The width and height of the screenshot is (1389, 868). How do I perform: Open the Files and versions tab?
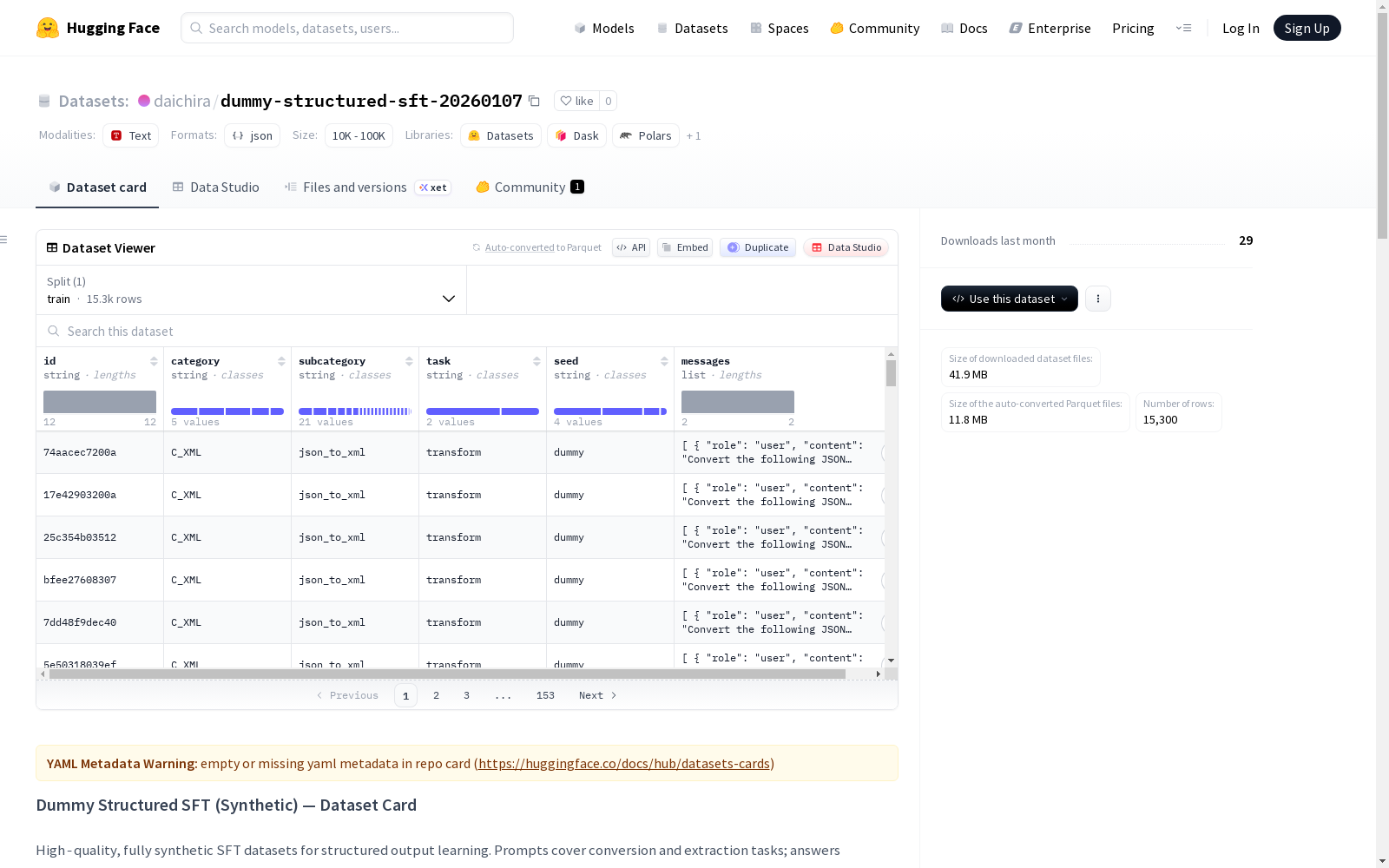click(x=367, y=187)
